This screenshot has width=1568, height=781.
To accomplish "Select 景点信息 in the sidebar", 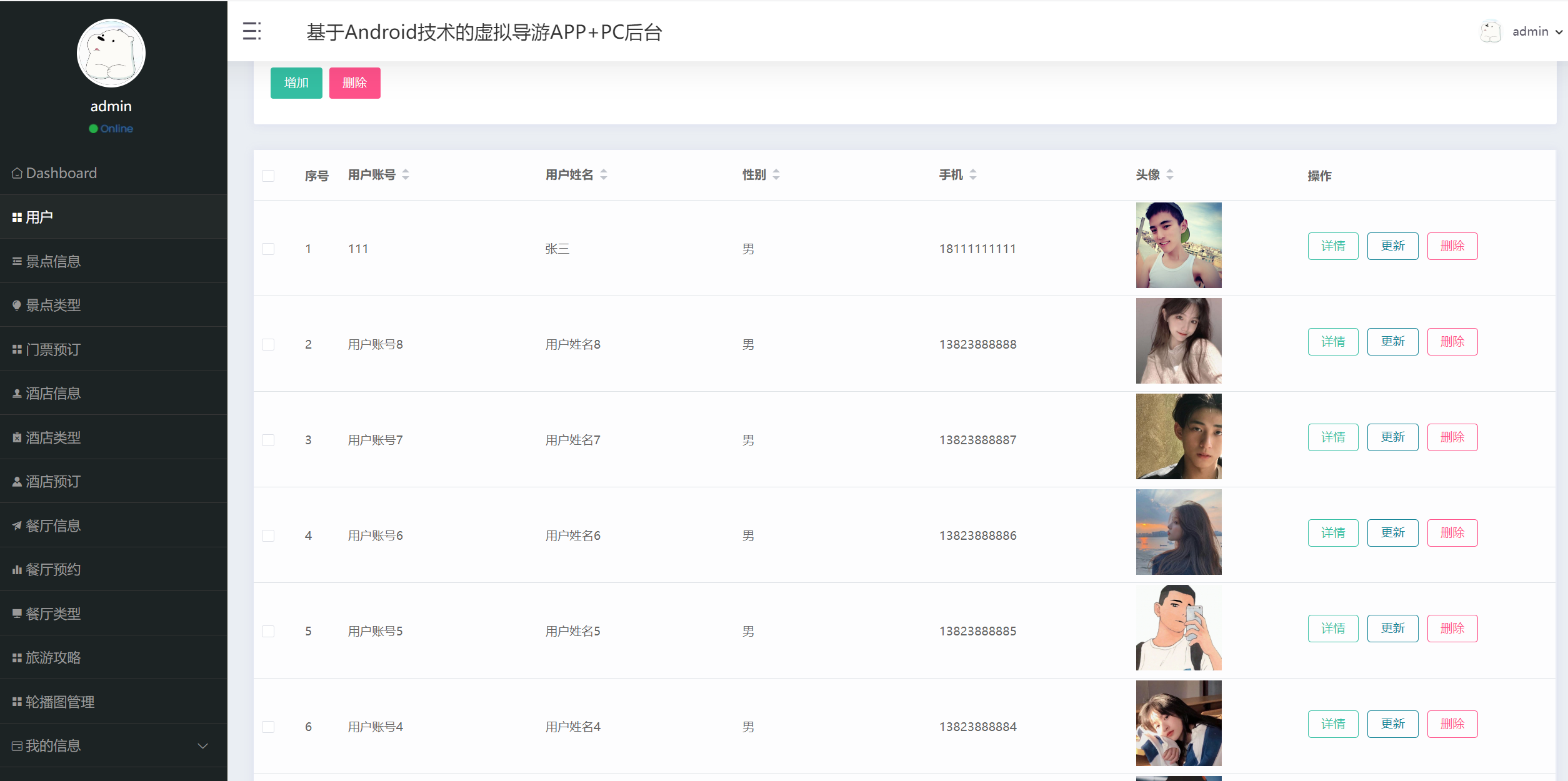I will pos(53,261).
